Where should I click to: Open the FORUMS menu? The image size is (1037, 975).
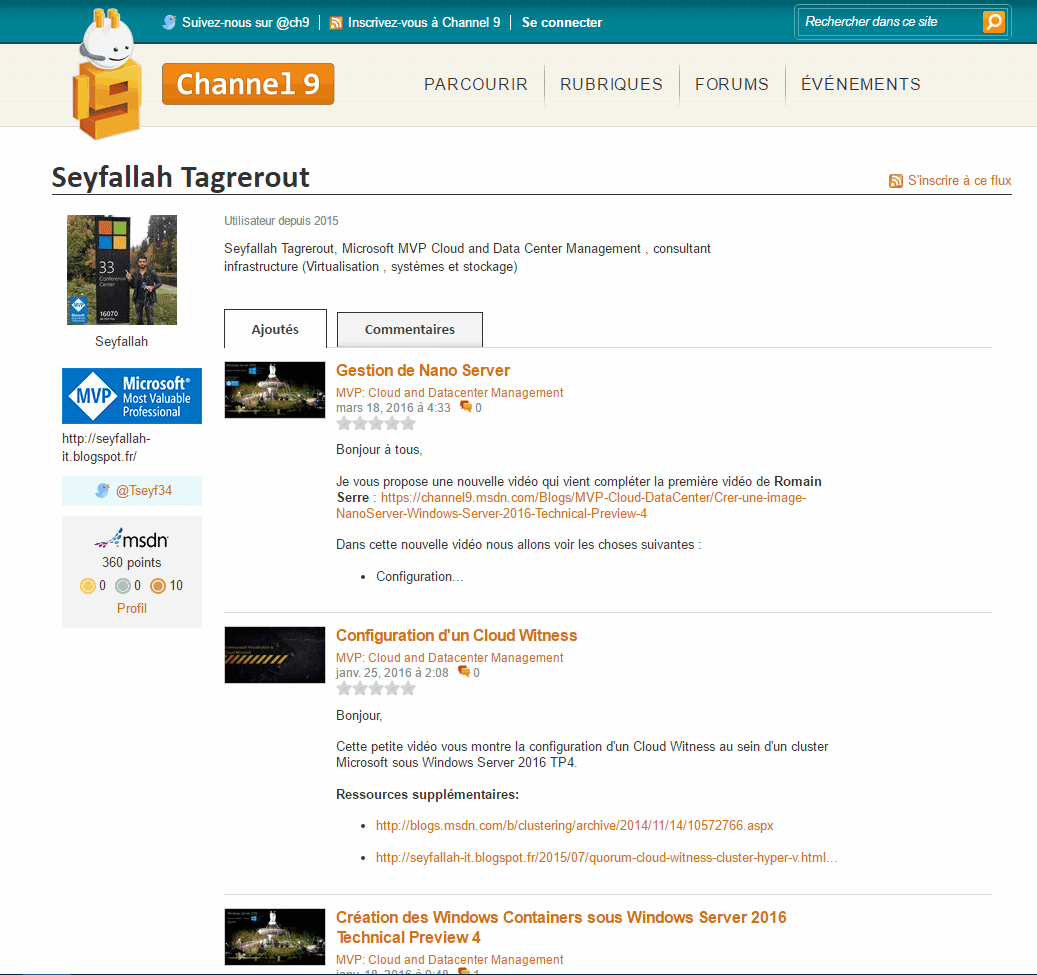click(732, 85)
